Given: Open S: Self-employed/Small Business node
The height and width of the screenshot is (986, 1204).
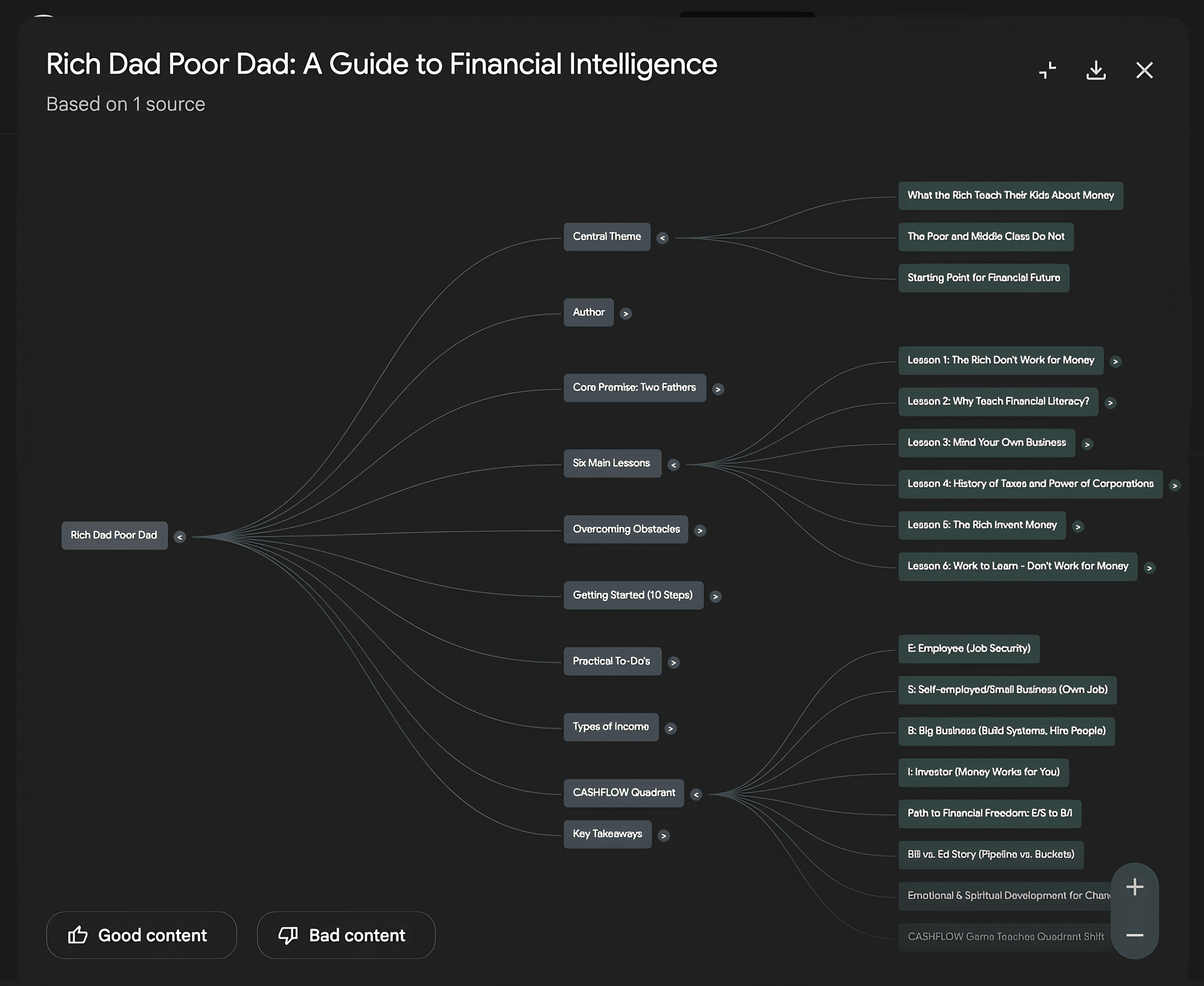Looking at the screenshot, I should pyautogui.click(x=1007, y=690).
